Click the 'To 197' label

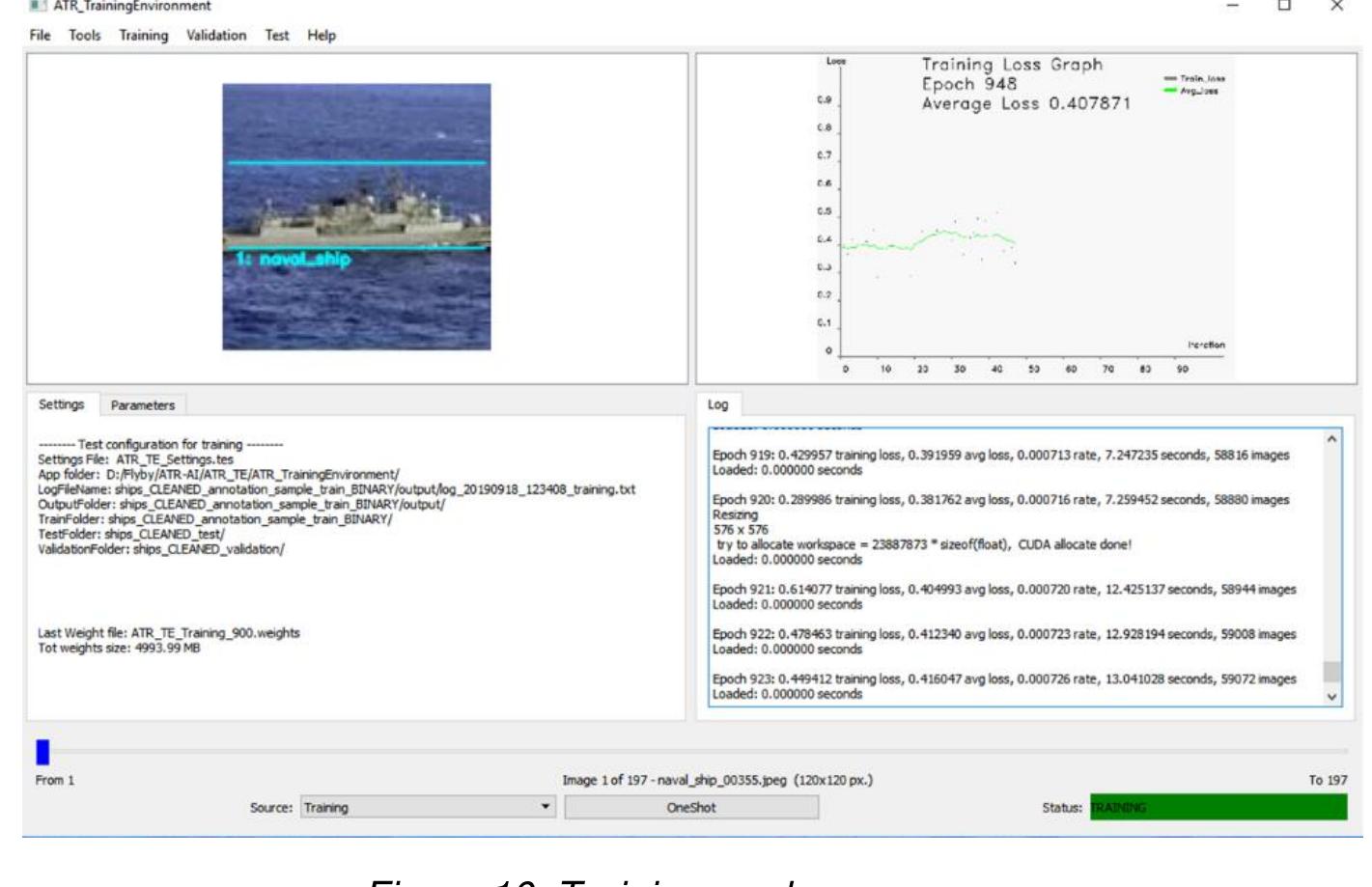tap(1328, 780)
